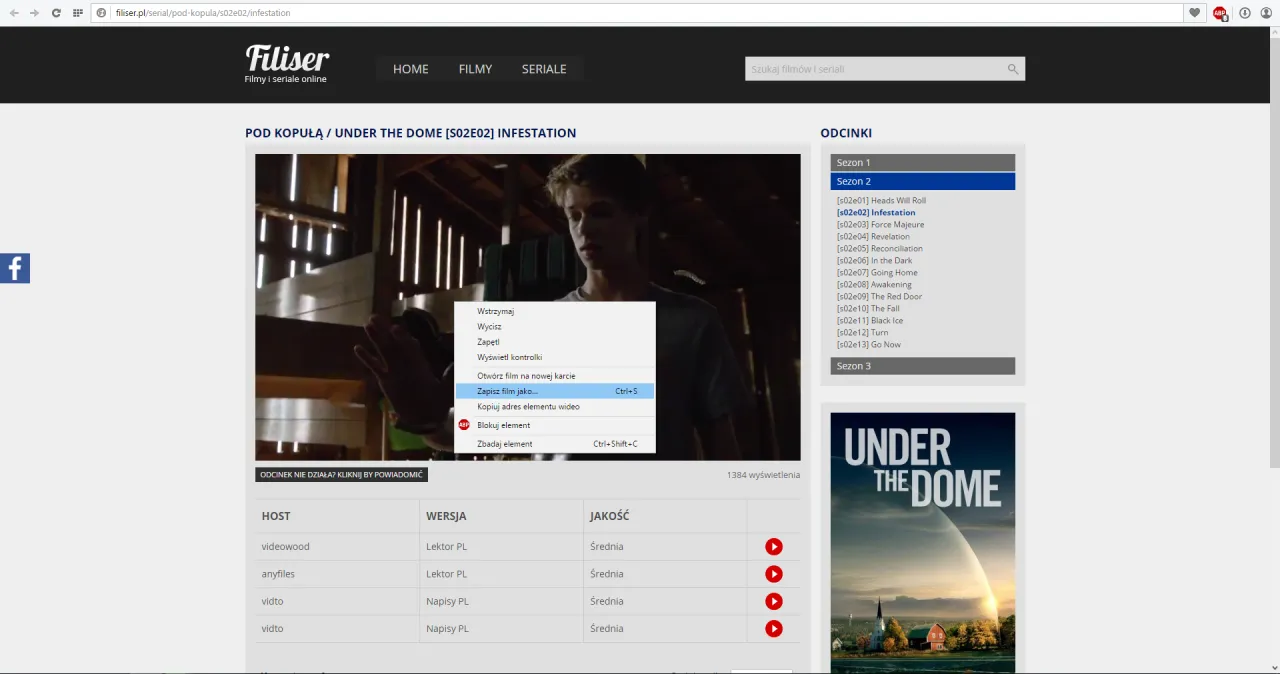Open episode [s02e11] Black Ice
Image resolution: width=1280 pixels, height=674 pixels.
pos(870,321)
